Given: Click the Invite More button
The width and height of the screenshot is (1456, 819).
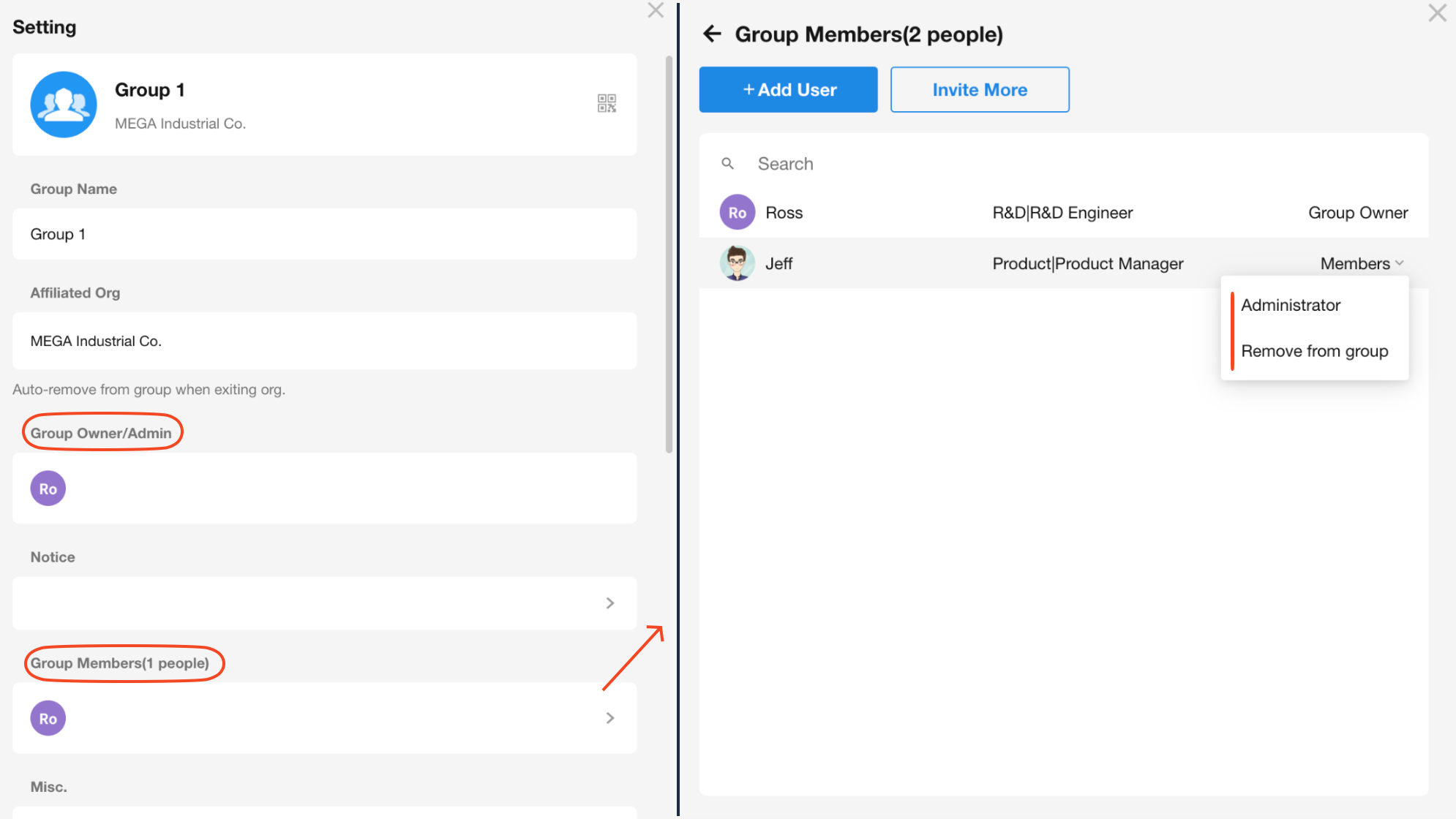Looking at the screenshot, I should pos(979,90).
